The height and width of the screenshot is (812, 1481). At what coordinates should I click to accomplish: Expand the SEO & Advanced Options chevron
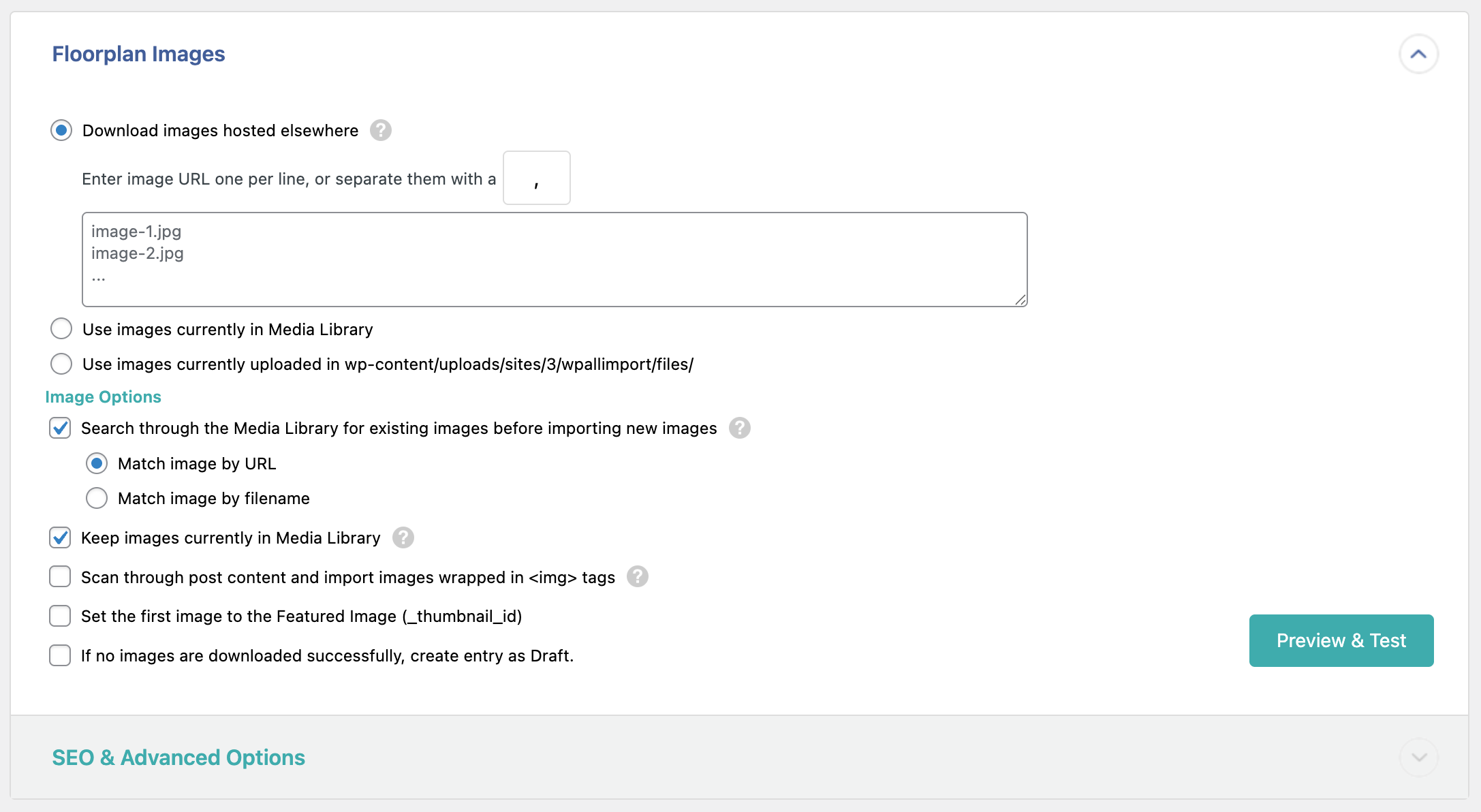(x=1418, y=758)
